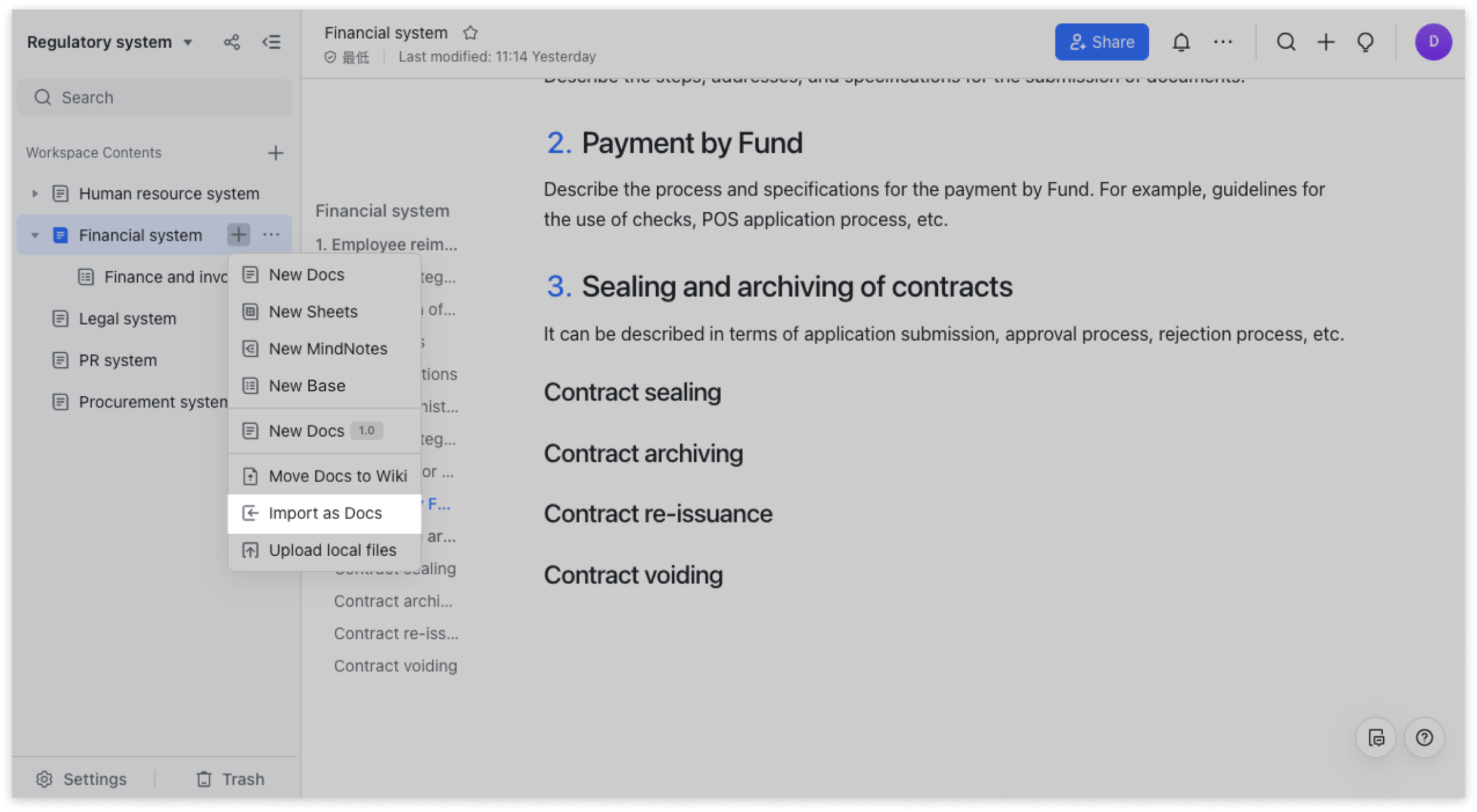This screenshot has width=1477, height=812.
Task: Click the wiki share network icon
Action: 231,42
